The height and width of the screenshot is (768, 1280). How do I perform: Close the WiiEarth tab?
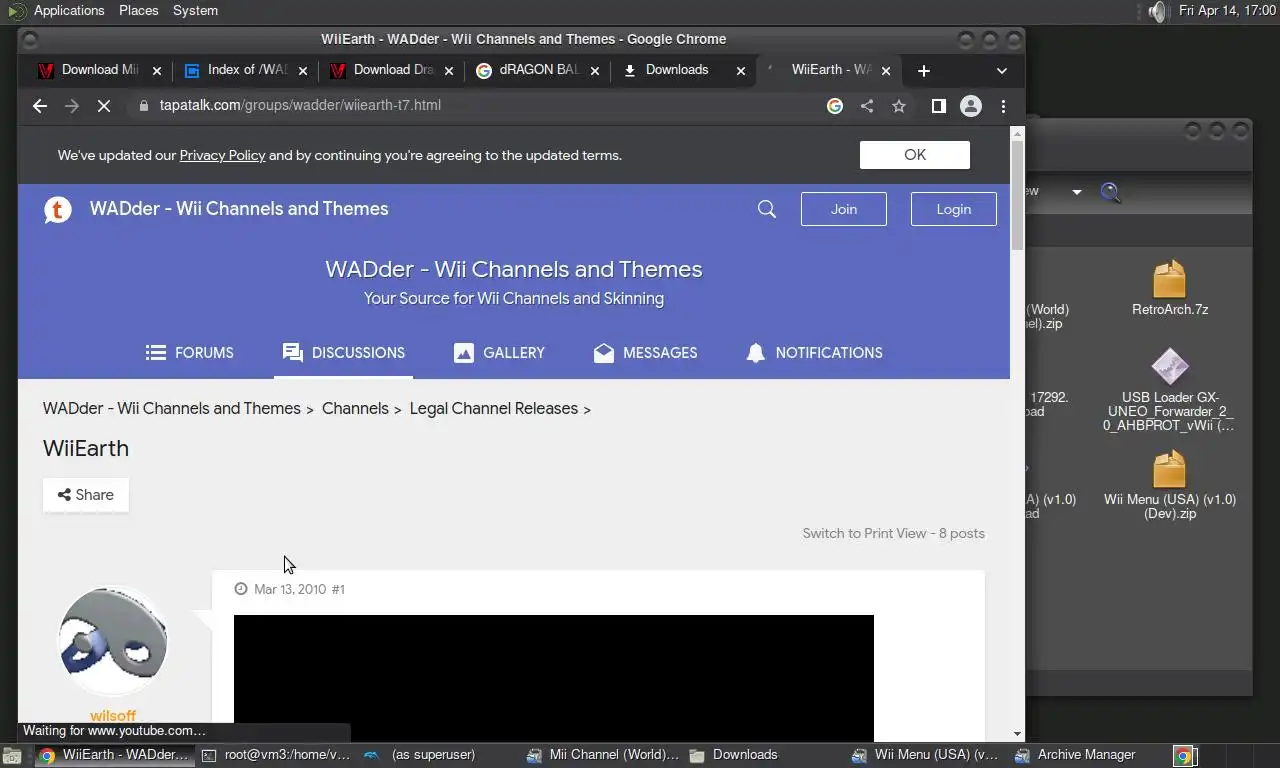(x=886, y=71)
